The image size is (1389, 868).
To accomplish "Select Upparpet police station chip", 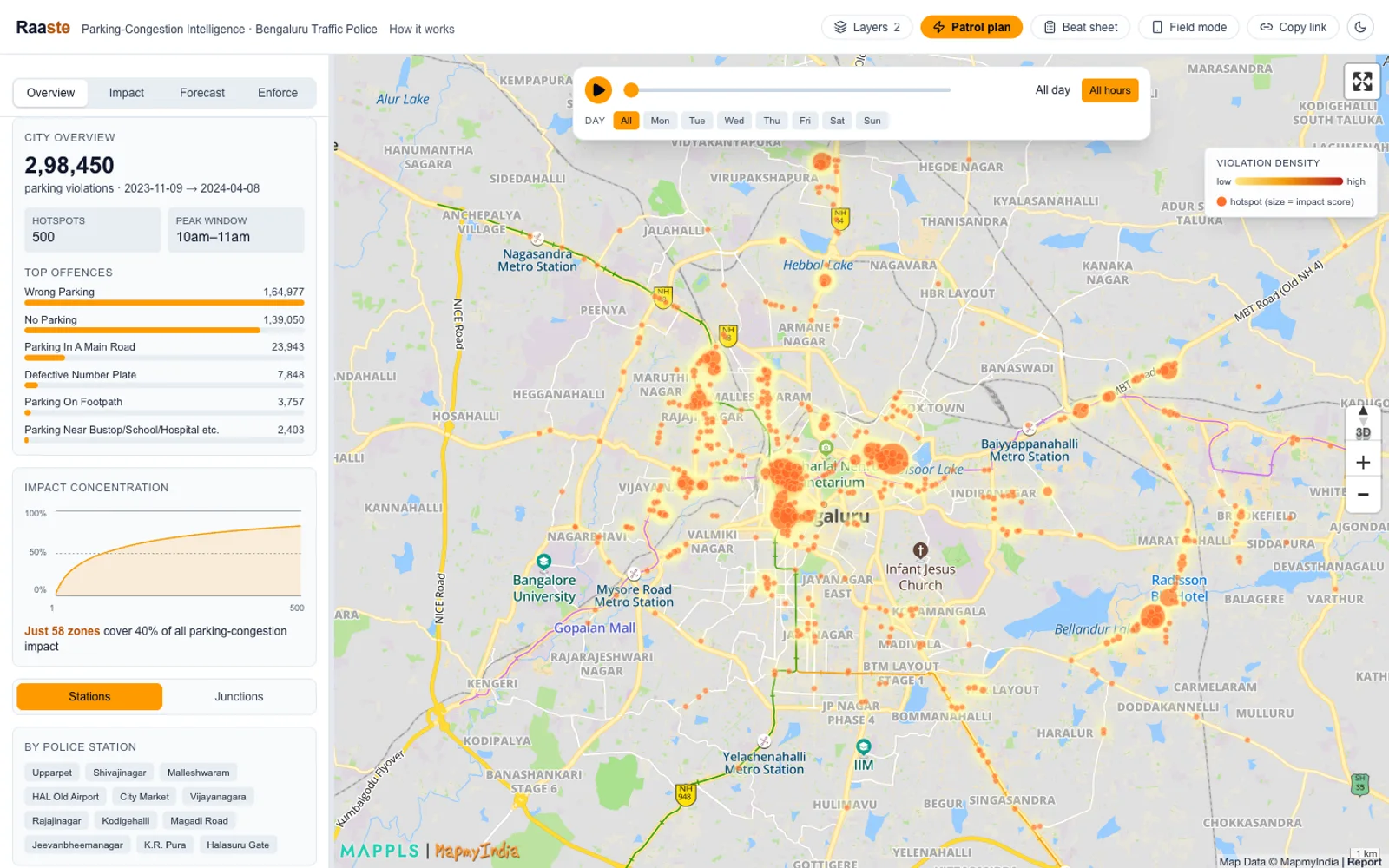I will [52, 773].
